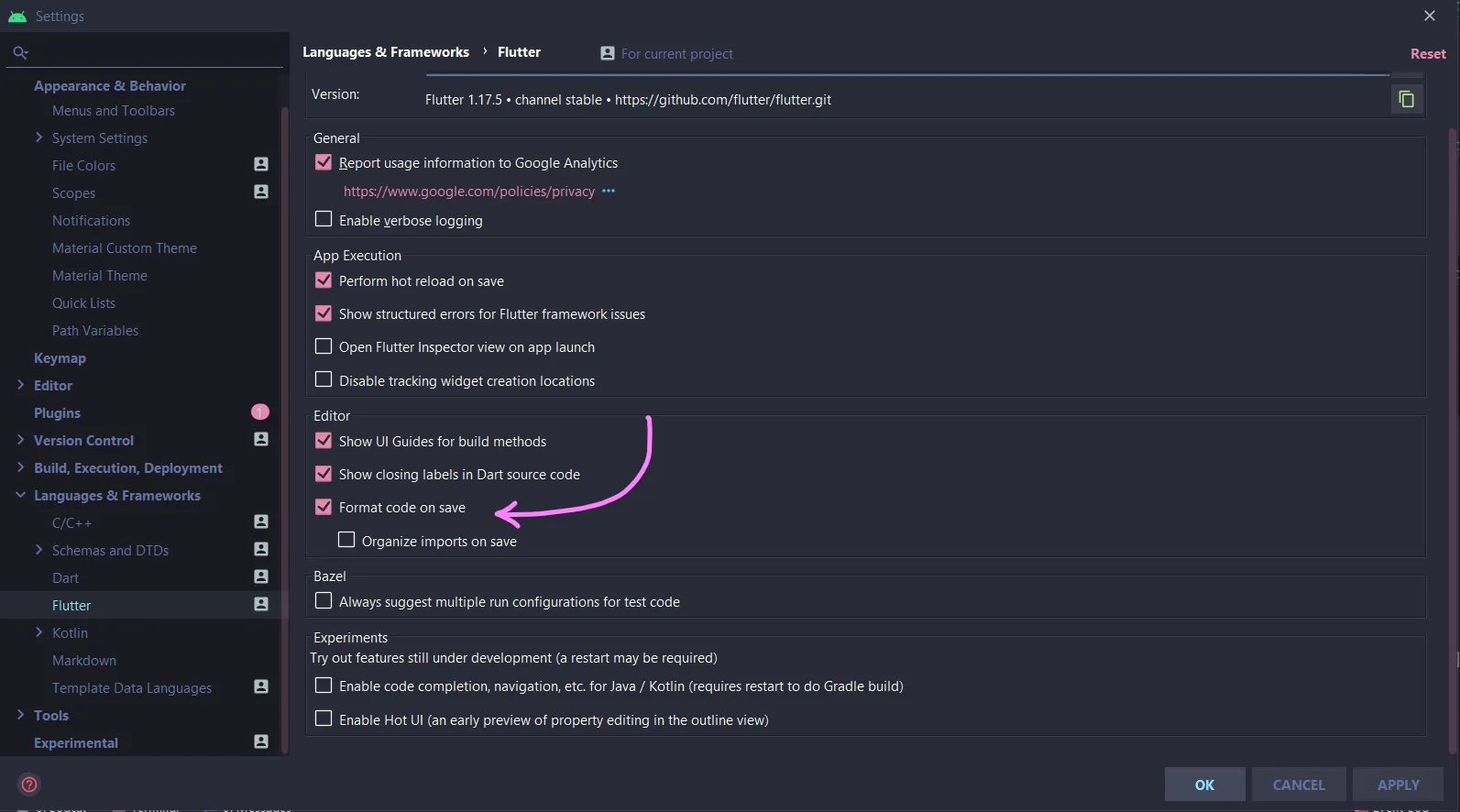Click OK to confirm settings
This screenshot has width=1460, height=812.
point(1204,785)
